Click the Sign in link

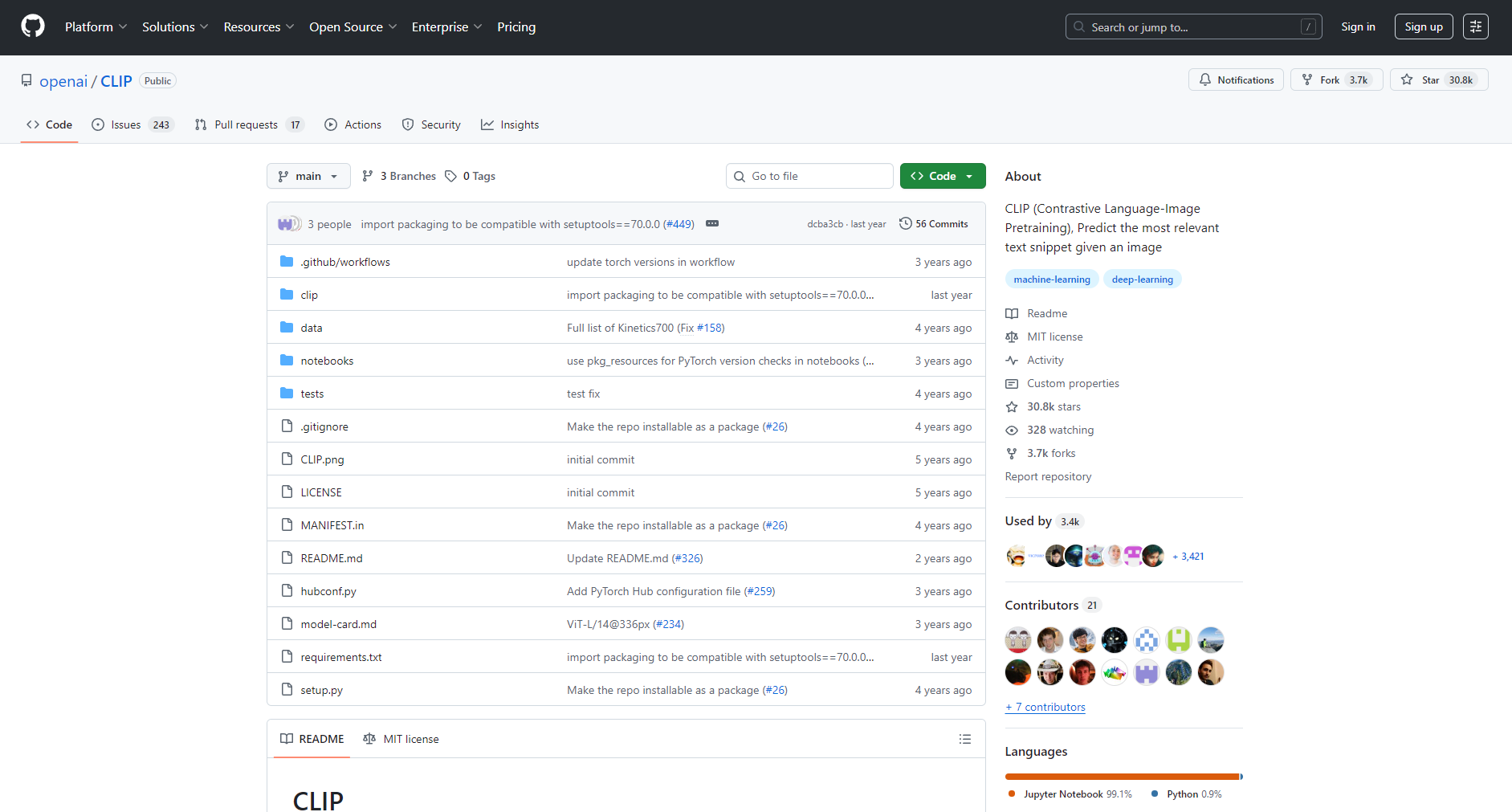(x=1358, y=27)
